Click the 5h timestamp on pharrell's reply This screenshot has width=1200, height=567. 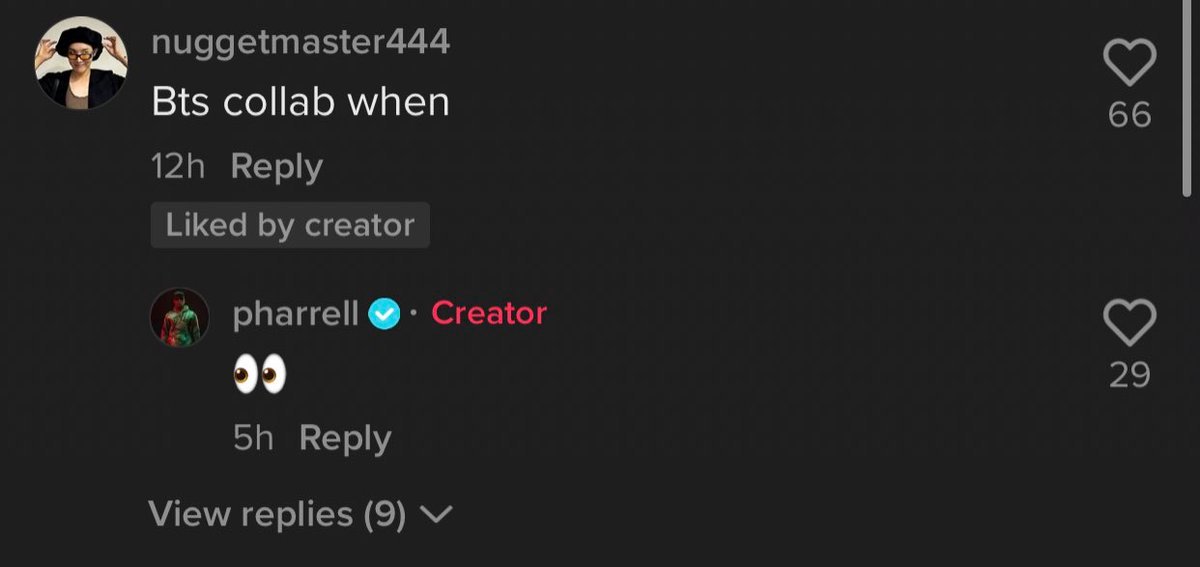pyautogui.click(x=253, y=438)
